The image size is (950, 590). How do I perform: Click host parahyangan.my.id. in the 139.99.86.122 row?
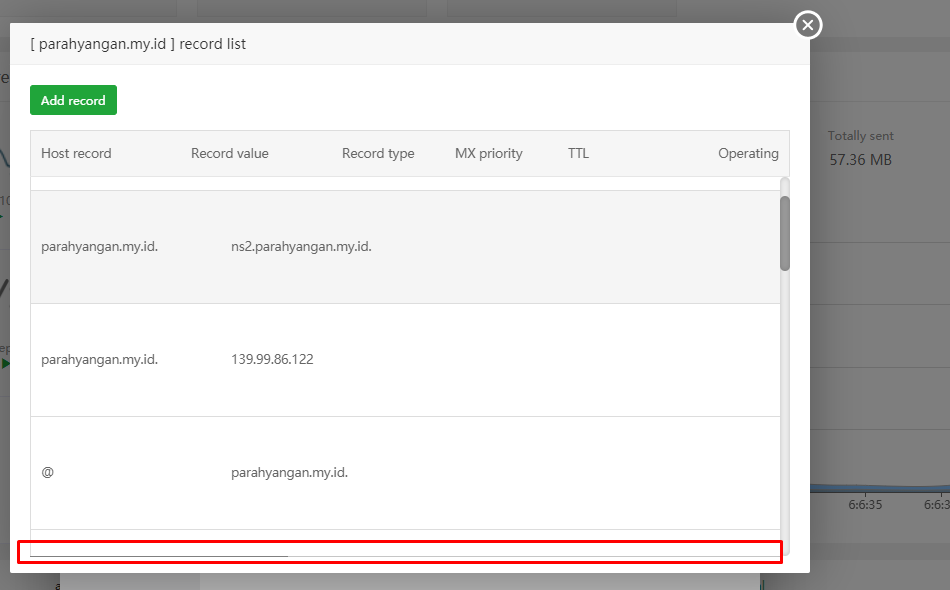[x=99, y=359]
